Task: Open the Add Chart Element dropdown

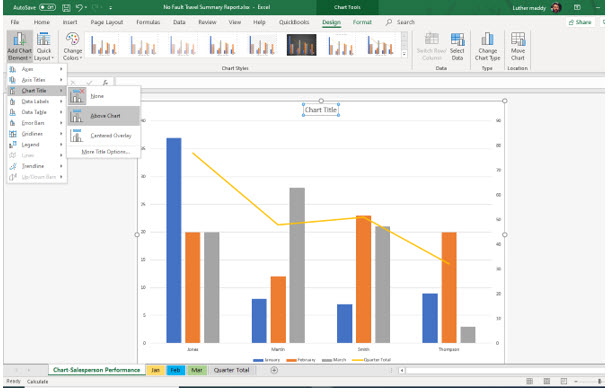Action: click(x=19, y=47)
